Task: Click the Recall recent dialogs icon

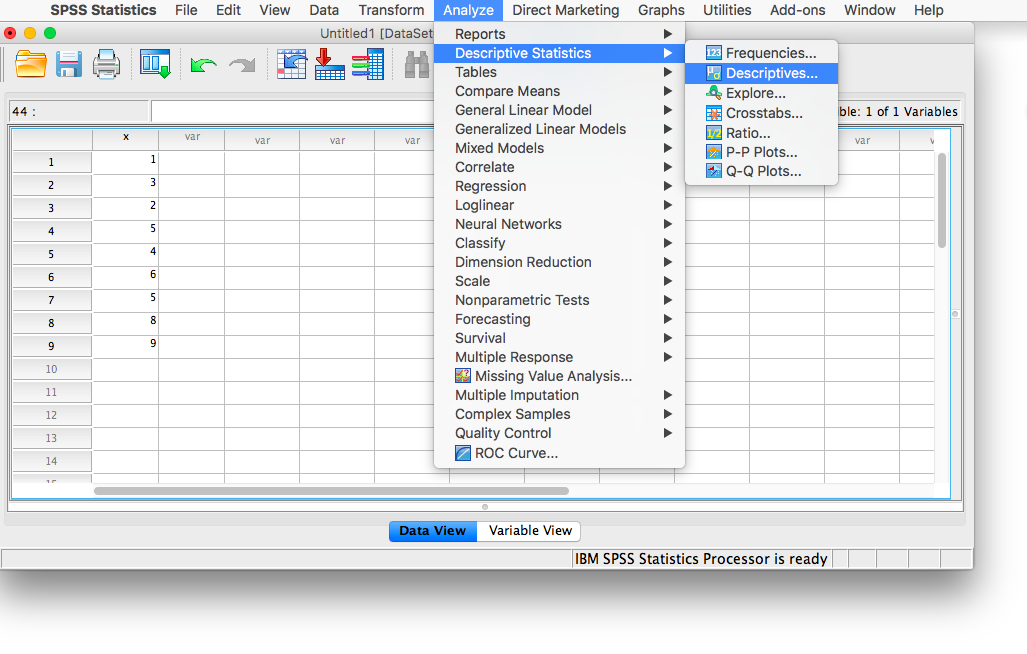Action: click(155, 65)
